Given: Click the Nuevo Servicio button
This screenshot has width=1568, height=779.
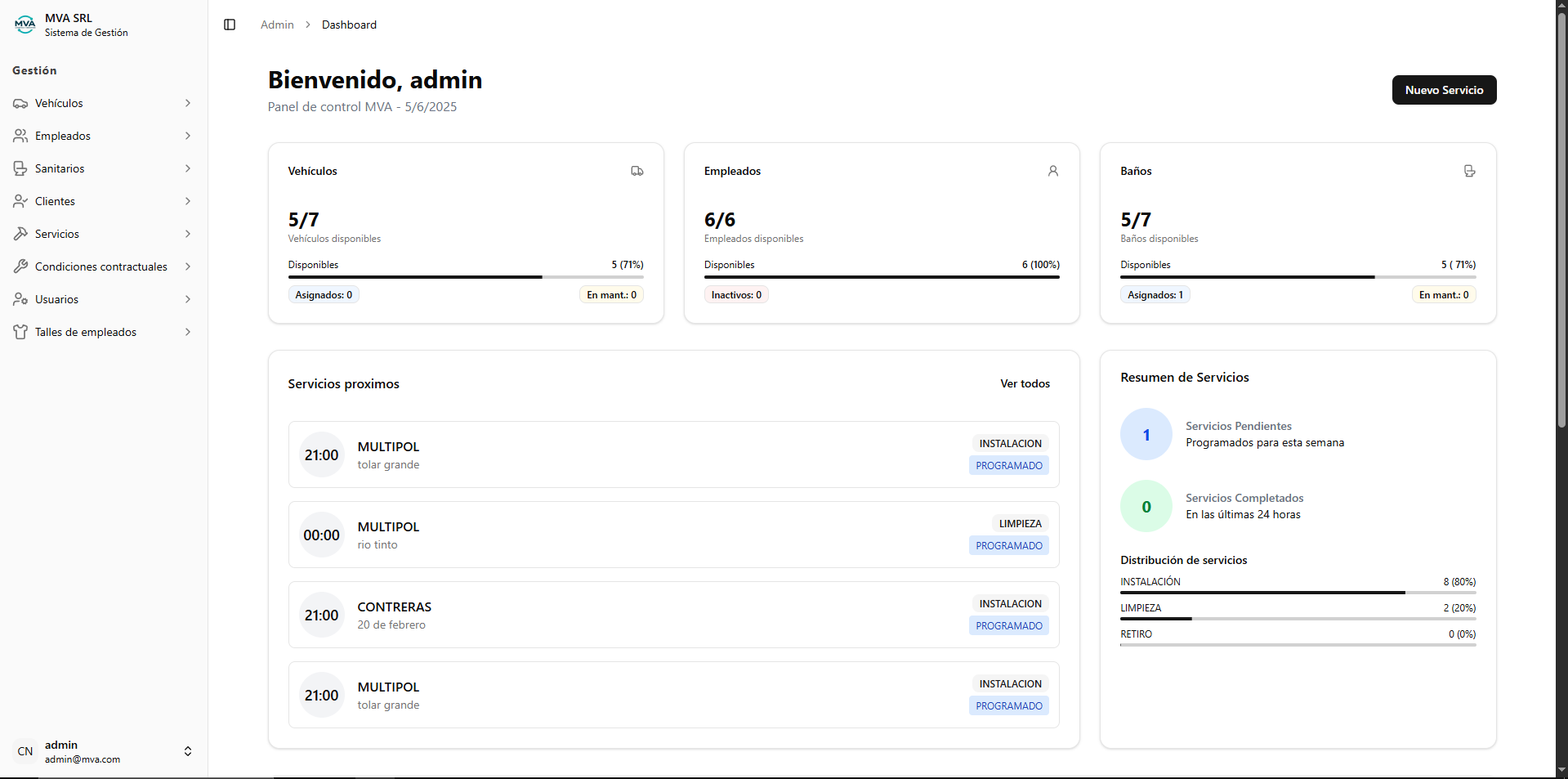Looking at the screenshot, I should pyautogui.click(x=1443, y=90).
